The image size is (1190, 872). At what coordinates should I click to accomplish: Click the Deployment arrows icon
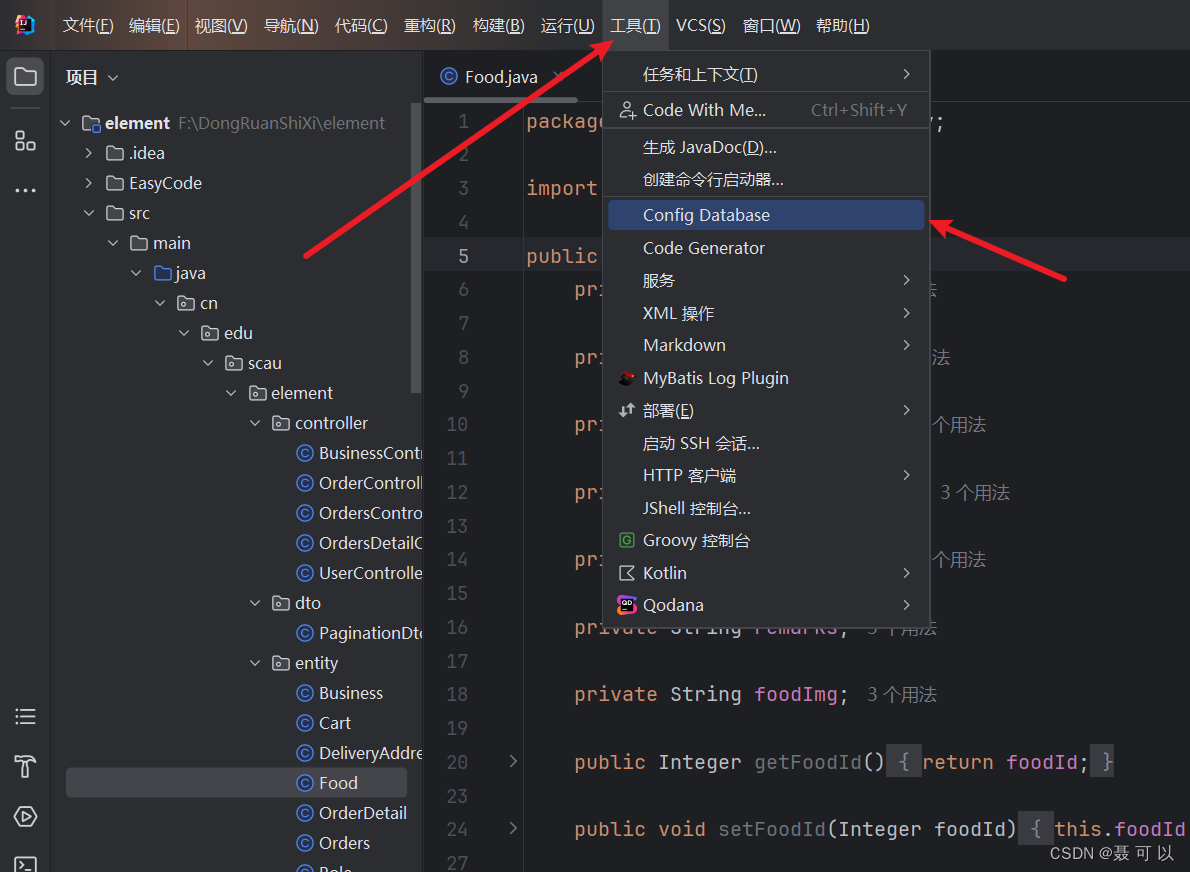[627, 411]
